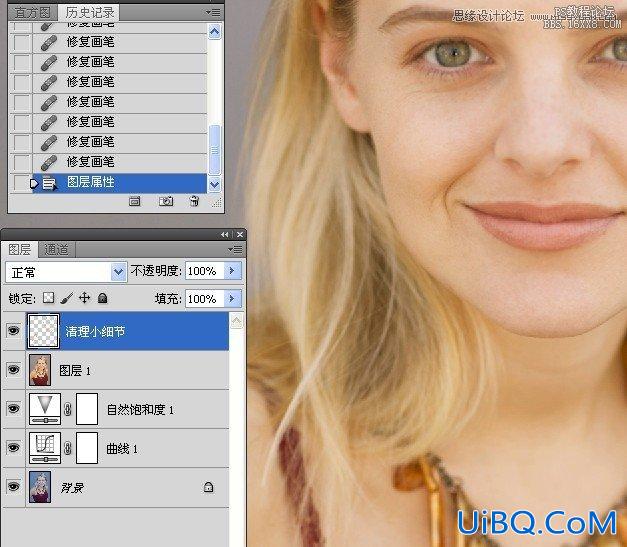Enable lock image pixels brush icon
This screenshot has height=547, width=627.
pyautogui.click(x=66, y=298)
